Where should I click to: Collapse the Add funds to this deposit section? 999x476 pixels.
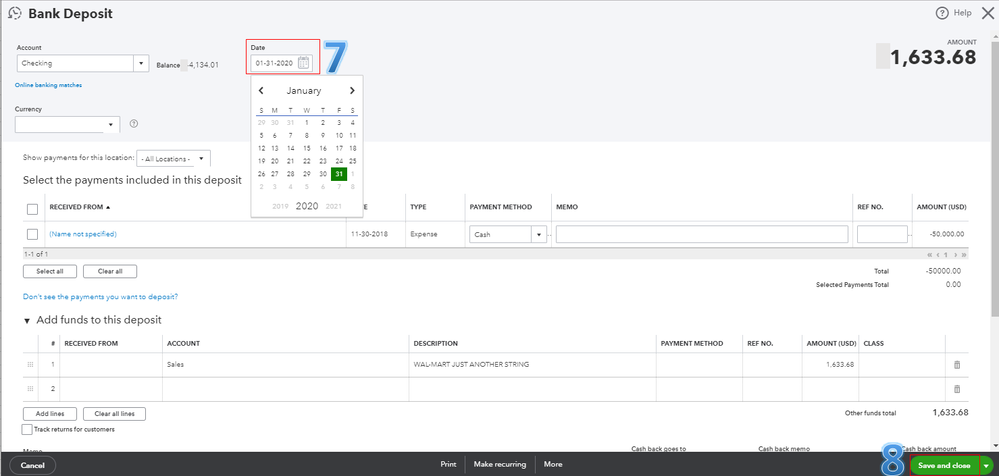coord(27,320)
